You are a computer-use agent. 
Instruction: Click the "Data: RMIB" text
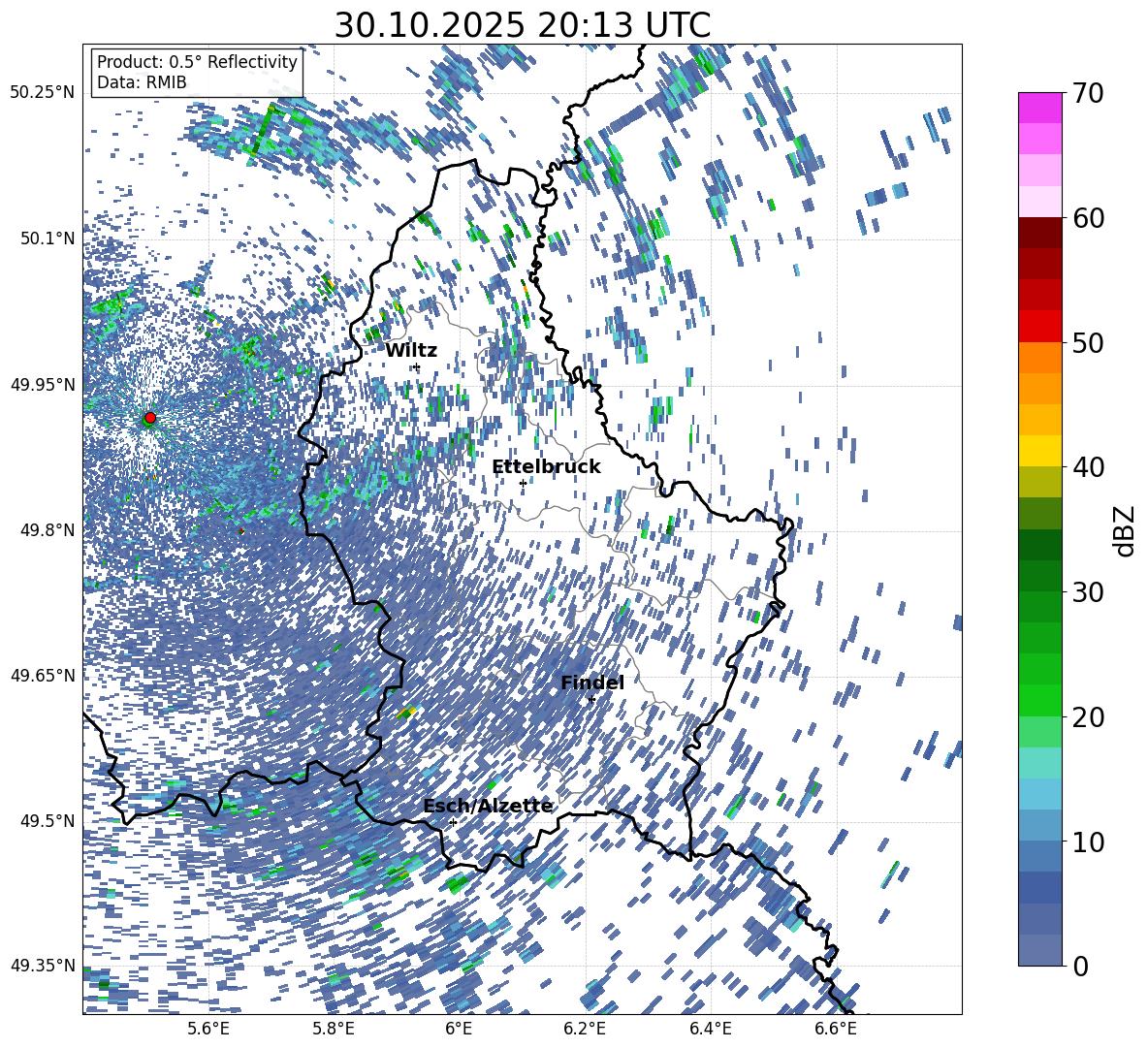[142, 82]
